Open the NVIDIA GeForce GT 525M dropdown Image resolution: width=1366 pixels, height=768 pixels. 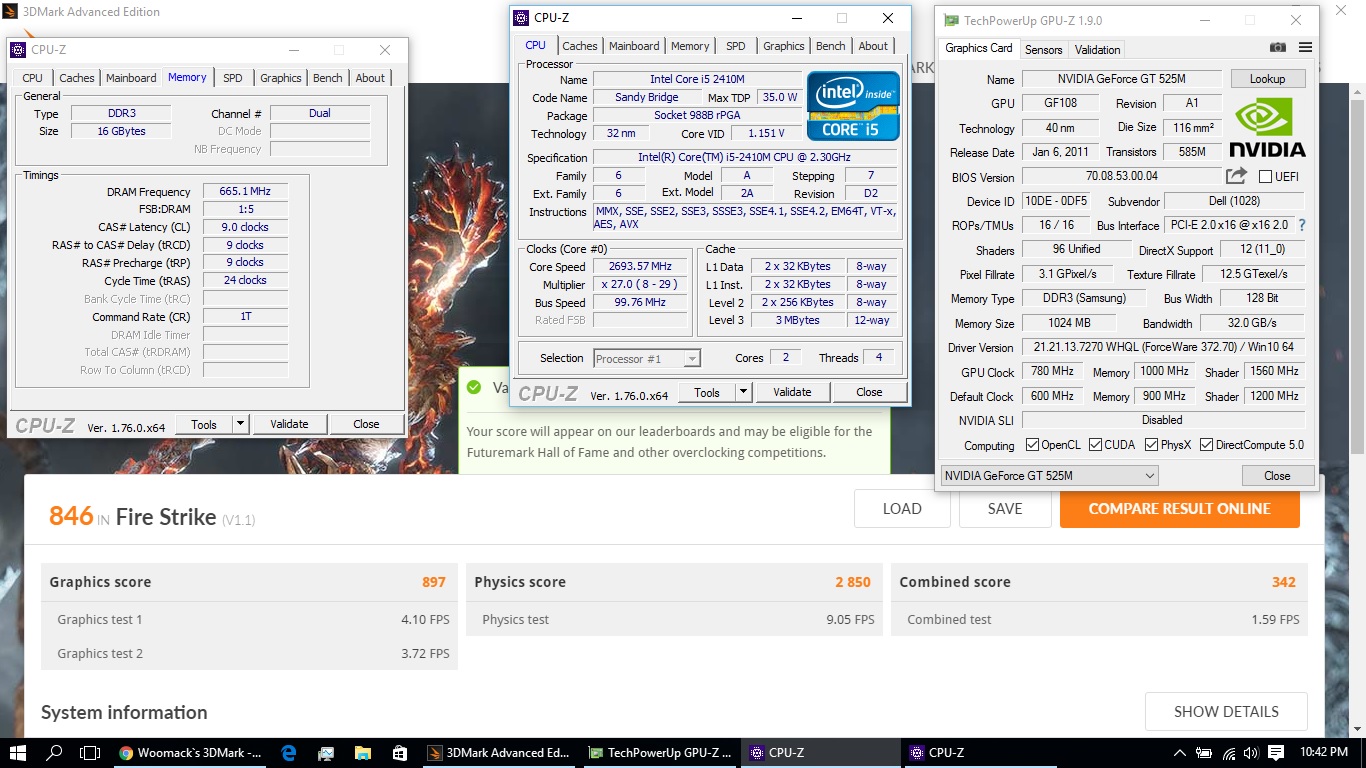1049,476
